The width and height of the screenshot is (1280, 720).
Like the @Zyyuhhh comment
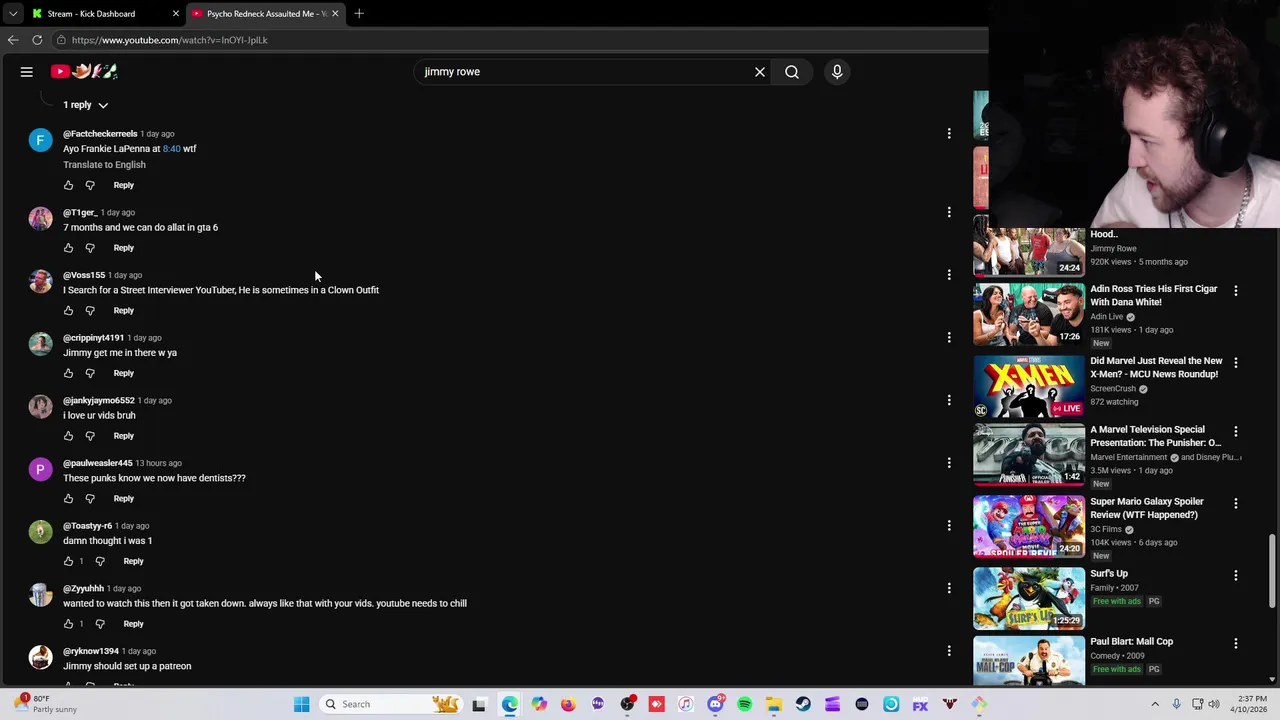tap(68, 624)
